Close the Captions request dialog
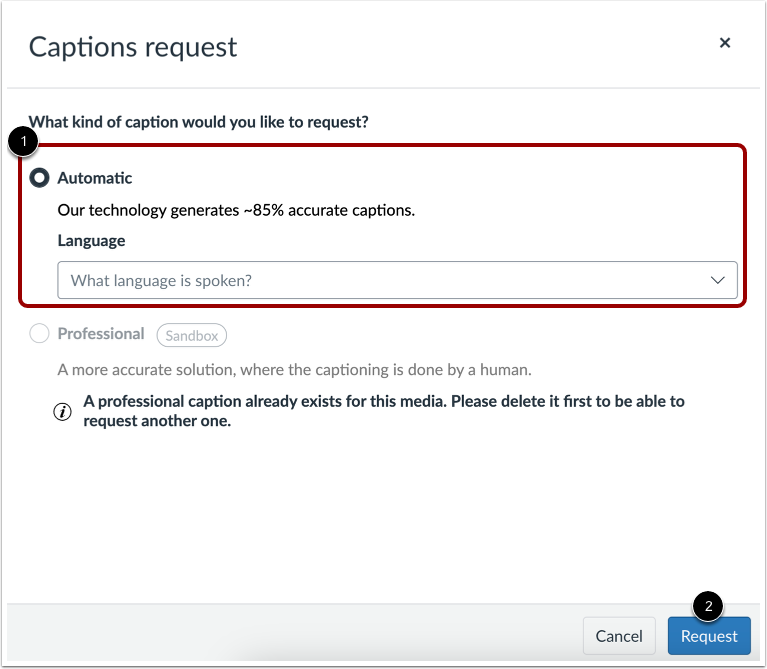Image resolution: width=767 pixels, height=669 pixels. click(x=725, y=43)
